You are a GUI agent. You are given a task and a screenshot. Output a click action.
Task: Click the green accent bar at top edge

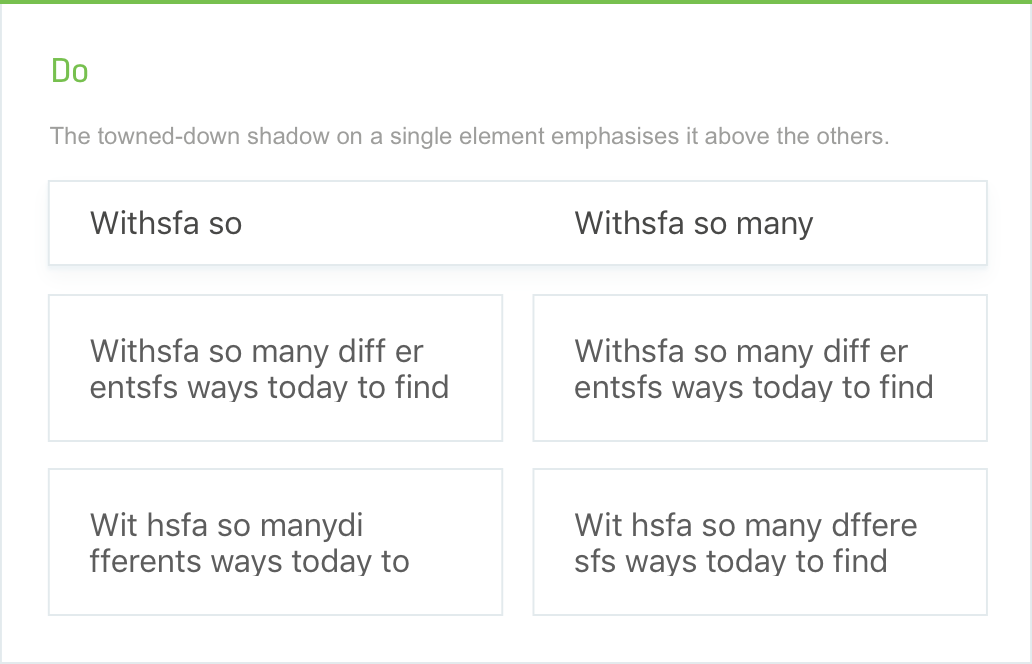click(516, 2)
